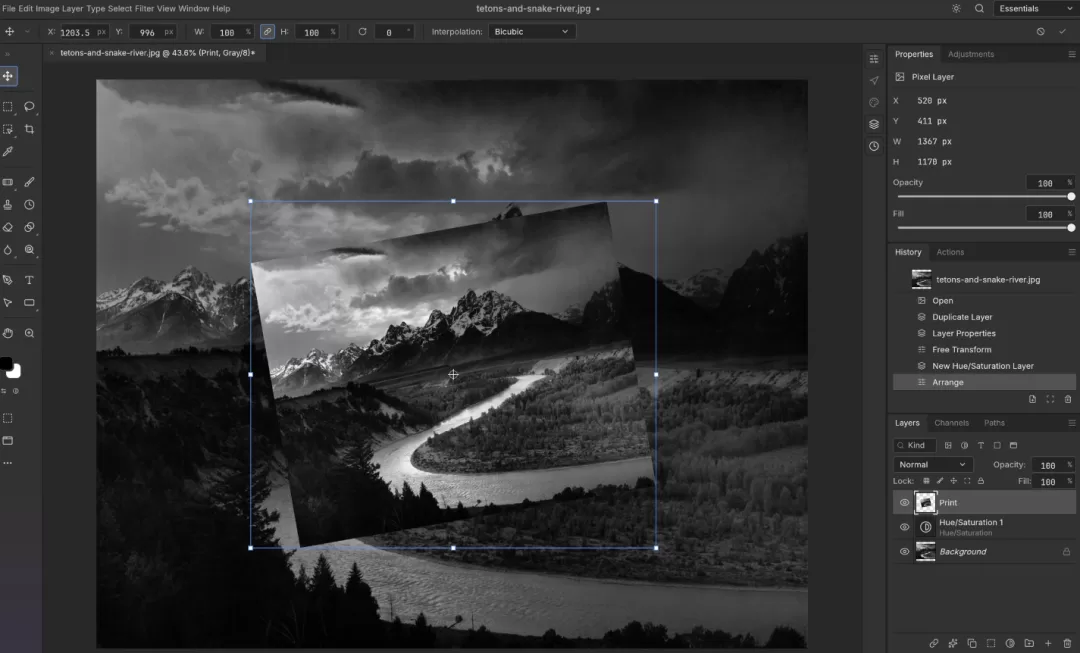Cancel transform with the circle-slash icon

pos(1040,32)
